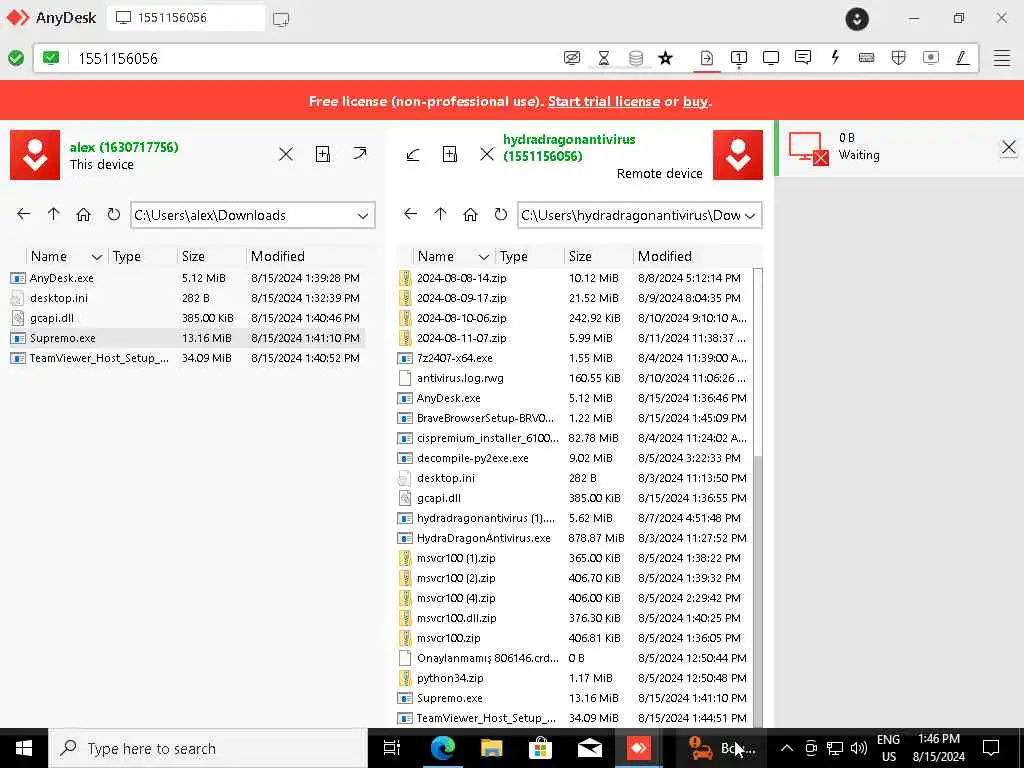Viewport: 1024px width, 768px height.
Task: Select remote python34.zip file
Action: (574, 678)
